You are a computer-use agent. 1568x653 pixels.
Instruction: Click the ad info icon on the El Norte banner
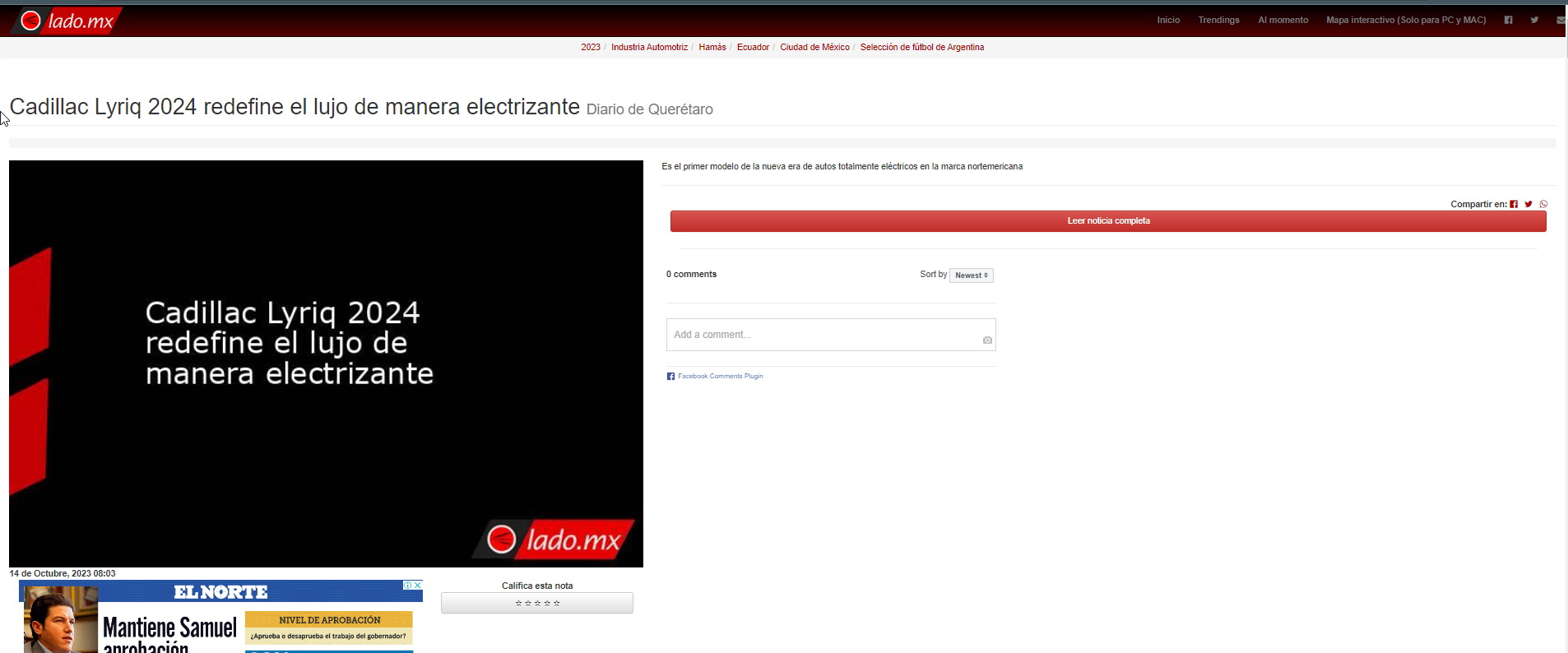pos(407,585)
